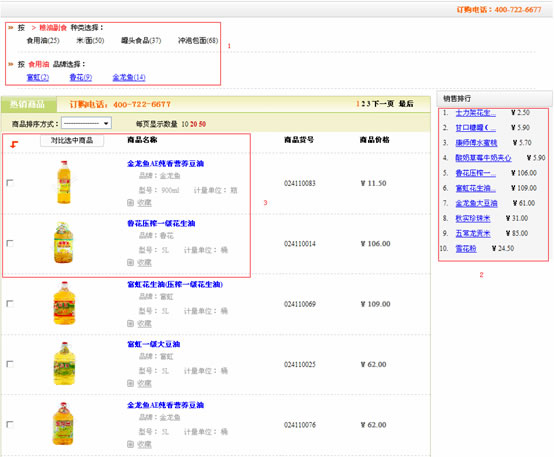This screenshot has width=554, height=457.
Task: Go to page 1 in pagination
Action: click(x=358, y=104)
